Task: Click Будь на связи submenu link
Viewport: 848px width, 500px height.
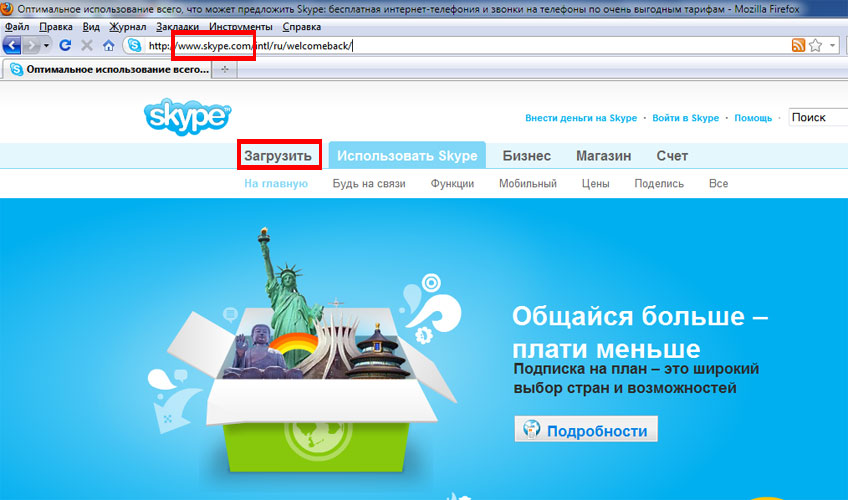Action: [x=369, y=183]
